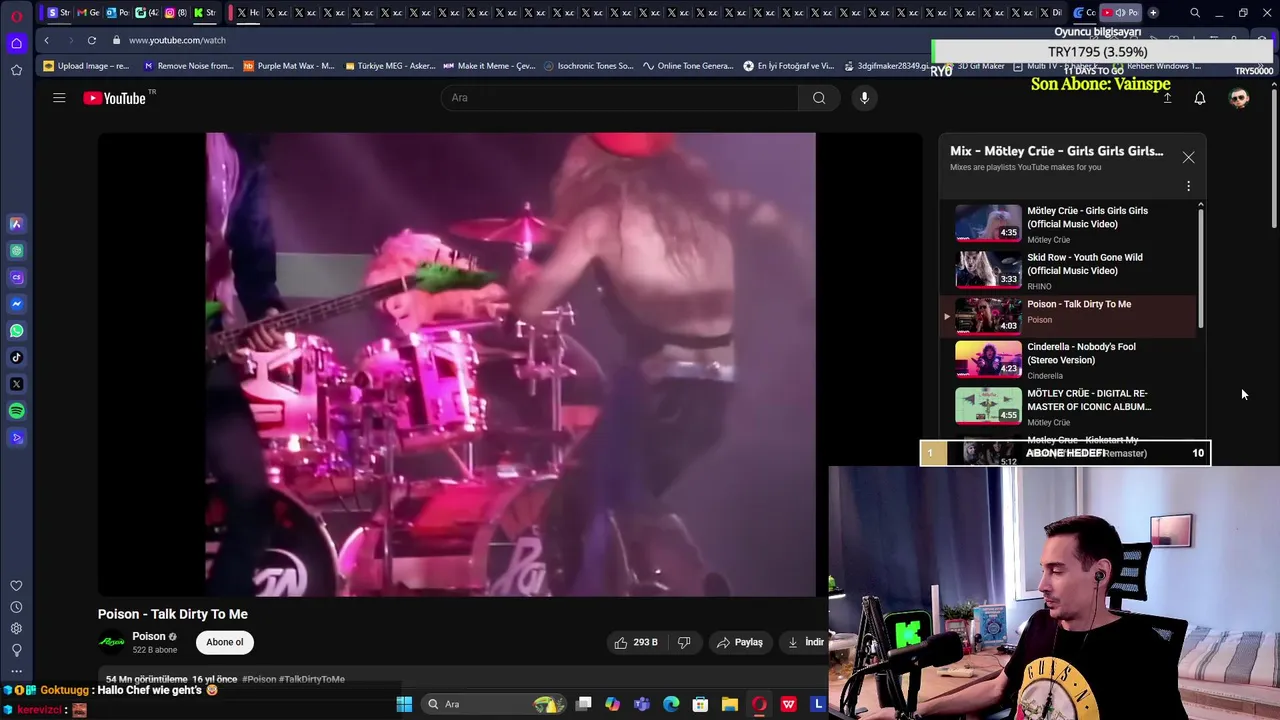Click Windows taskbar 'Ara' search box
The image size is (1280, 720).
click(495, 704)
